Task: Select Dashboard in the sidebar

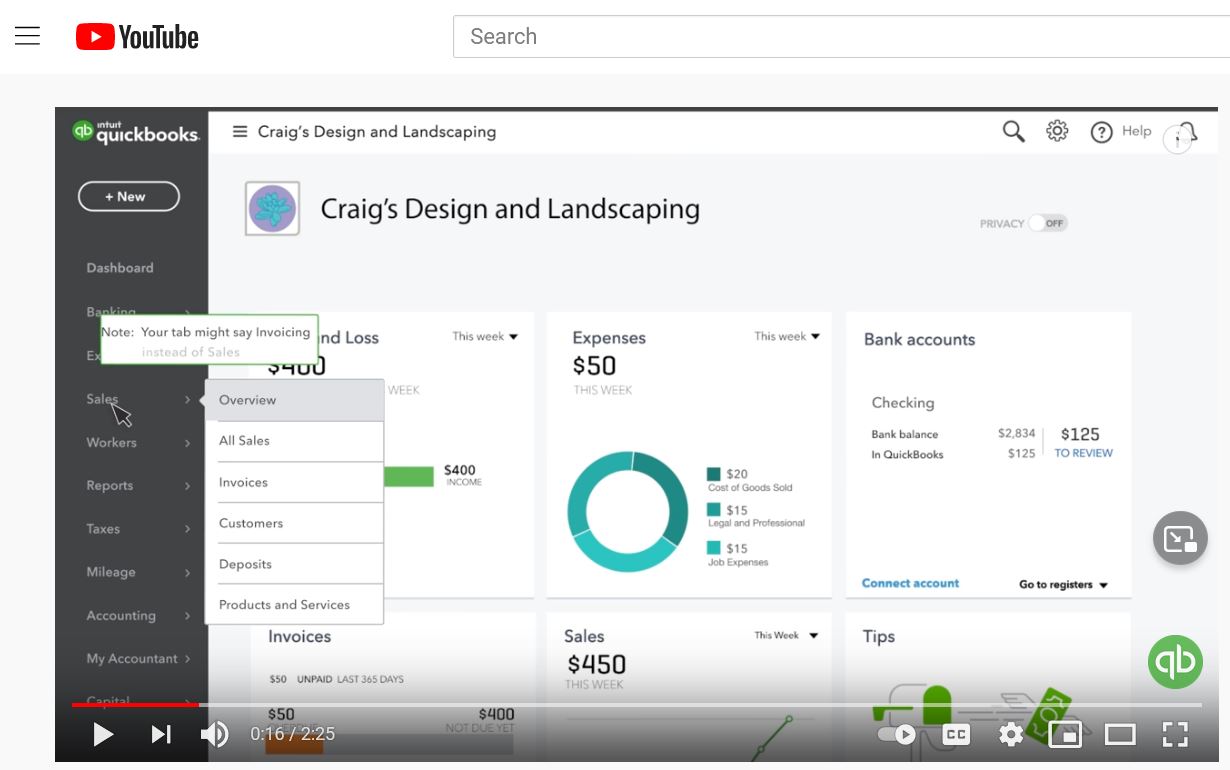Action: point(120,268)
